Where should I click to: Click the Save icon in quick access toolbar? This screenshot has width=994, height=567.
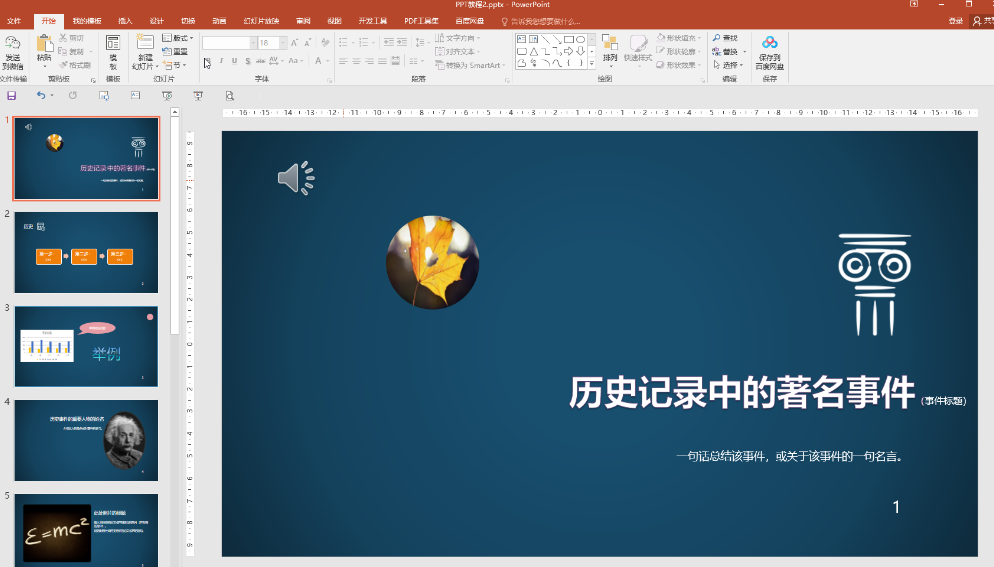(11, 96)
